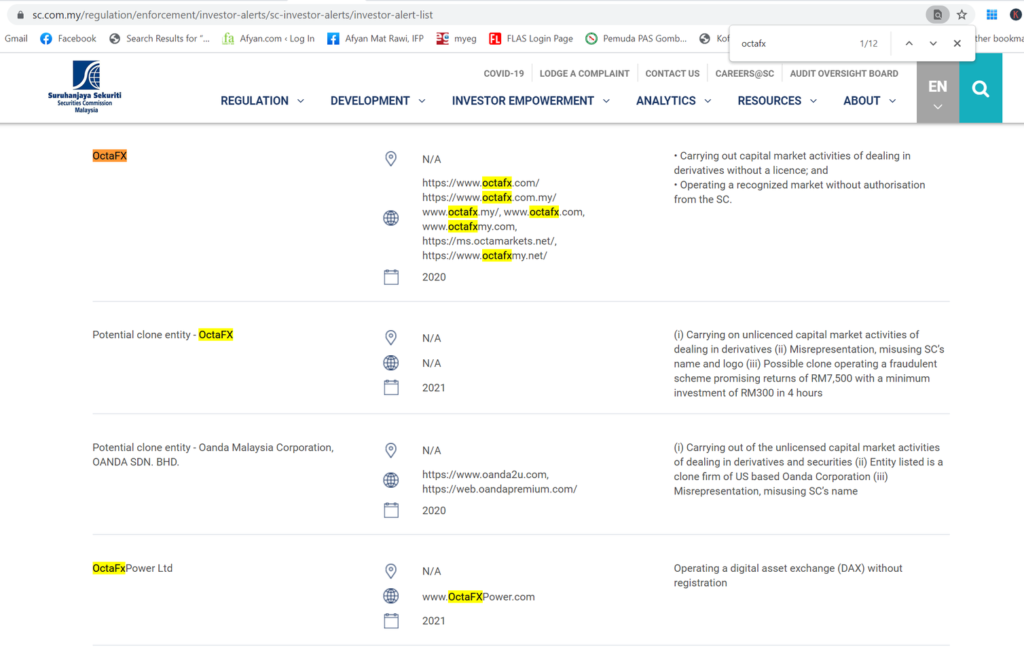The height and width of the screenshot is (652, 1024).
Task: Close the find-in-page bar
Action: click(x=957, y=43)
